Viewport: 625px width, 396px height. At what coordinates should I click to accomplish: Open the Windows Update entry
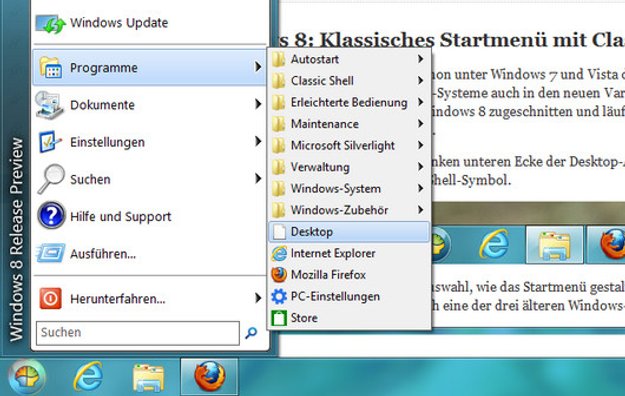(149, 23)
